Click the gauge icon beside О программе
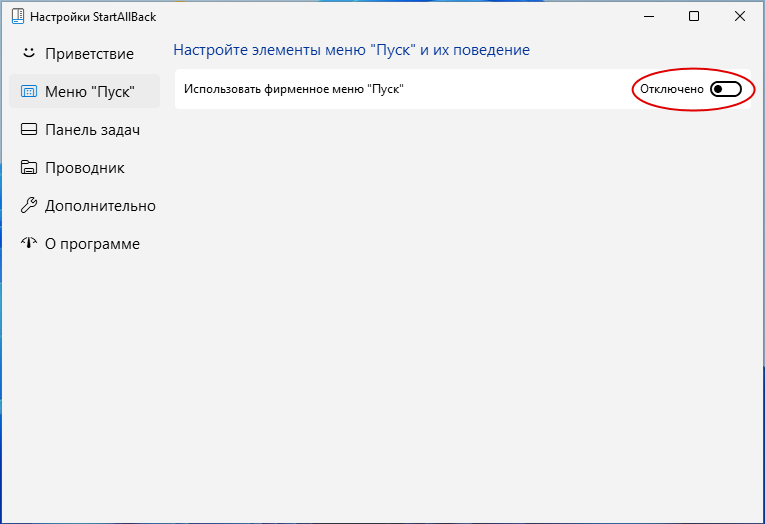This screenshot has width=765, height=524. click(29, 242)
